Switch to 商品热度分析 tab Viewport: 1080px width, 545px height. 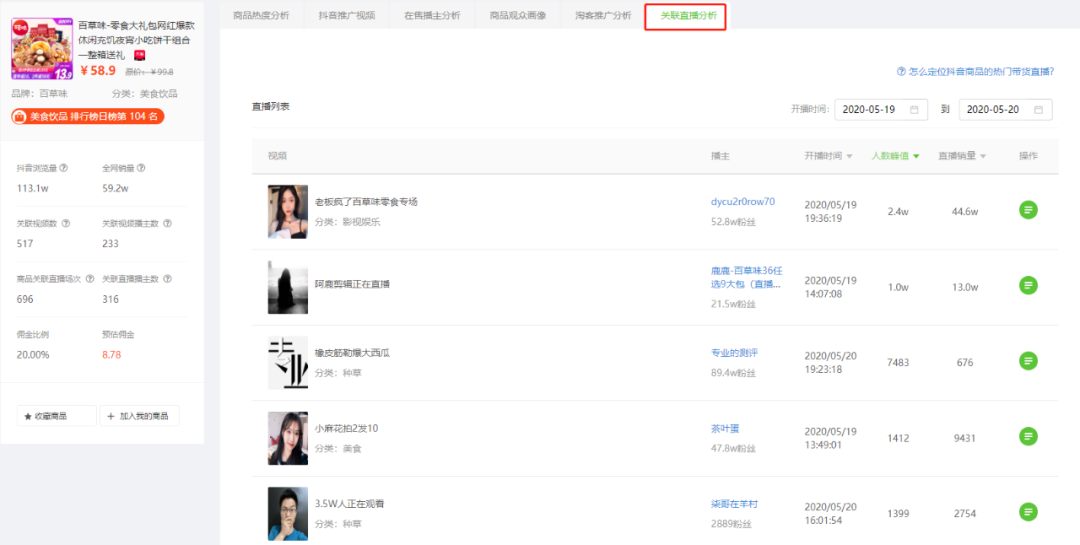(x=261, y=15)
